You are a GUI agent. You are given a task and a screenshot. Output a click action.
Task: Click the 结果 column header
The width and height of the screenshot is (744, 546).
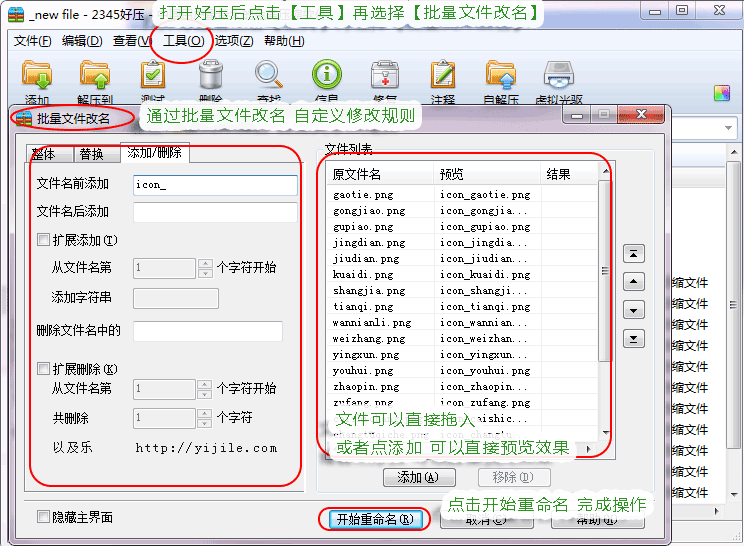pos(569,174)
